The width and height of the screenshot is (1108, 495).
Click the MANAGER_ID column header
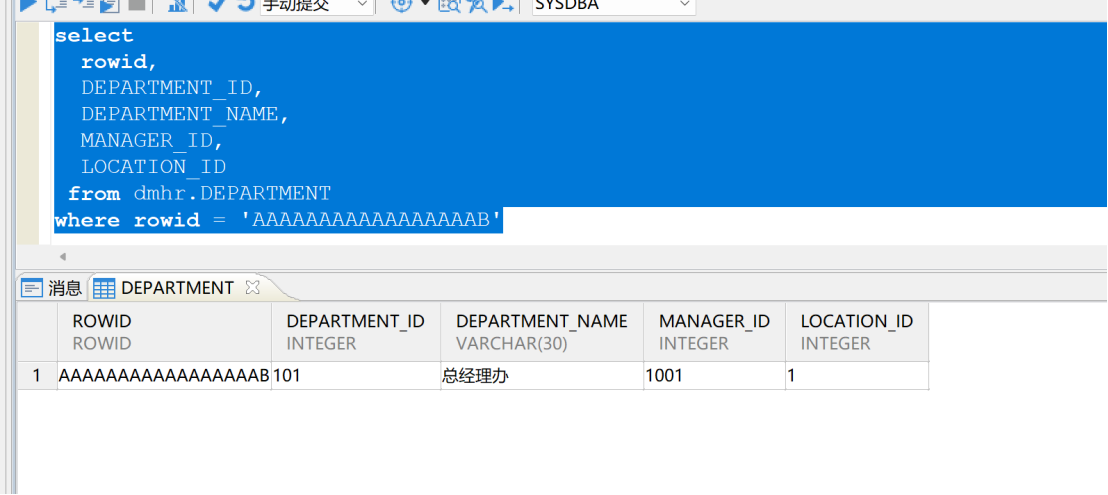pyautogui.click(x=714, y=332)
